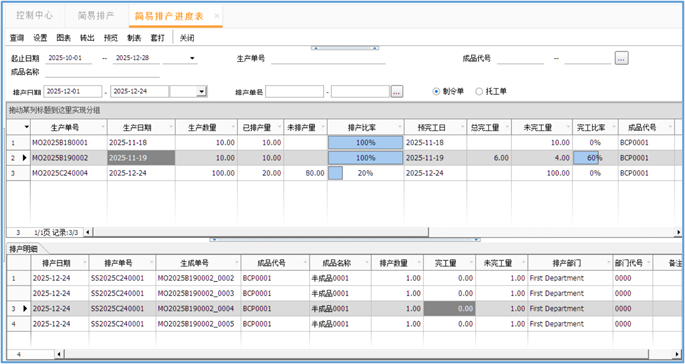The height and width of the screenshot is (364, 685).
Task: Edit the 排产日期 end date 2025-12-24
Action: pos(140,91)
